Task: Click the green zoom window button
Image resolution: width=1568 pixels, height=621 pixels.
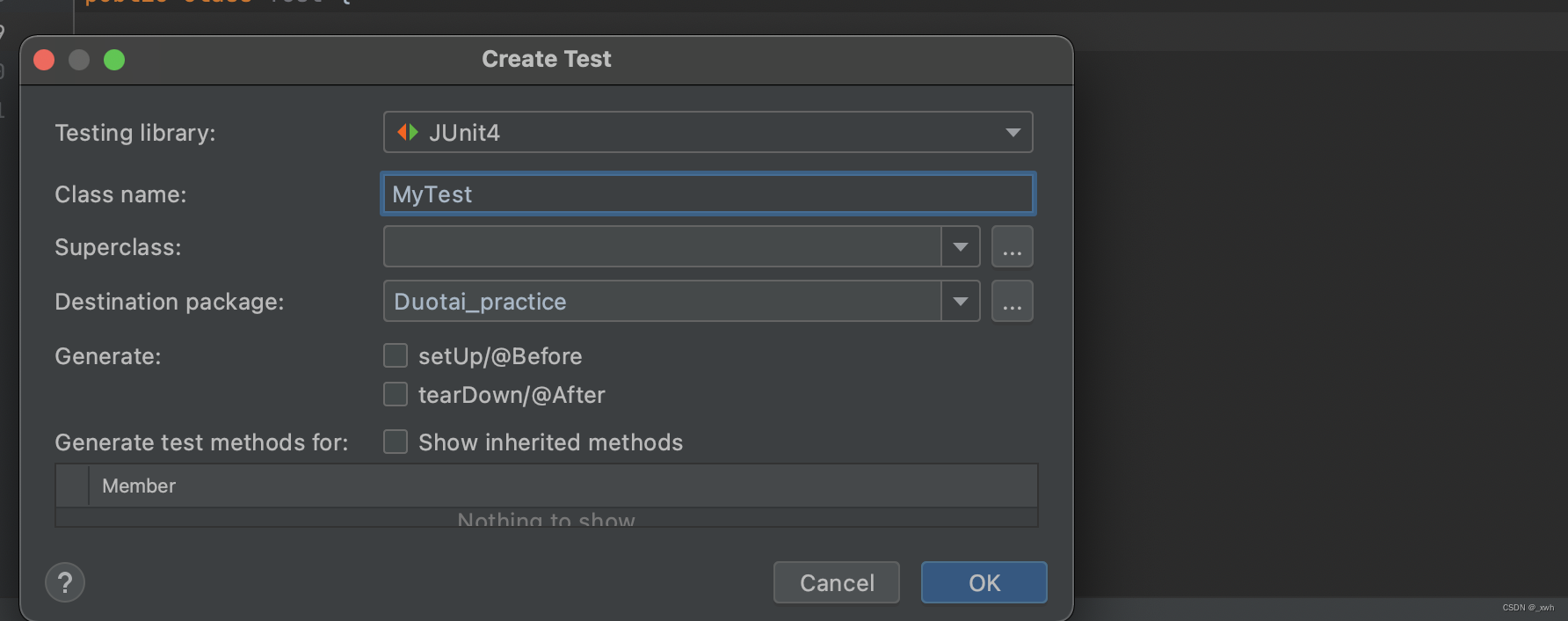Action: click(114, 60)
